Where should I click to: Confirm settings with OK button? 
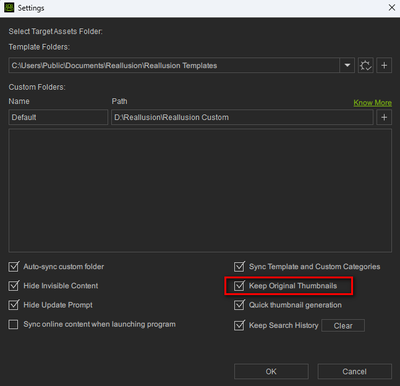(x=271, y=371)
